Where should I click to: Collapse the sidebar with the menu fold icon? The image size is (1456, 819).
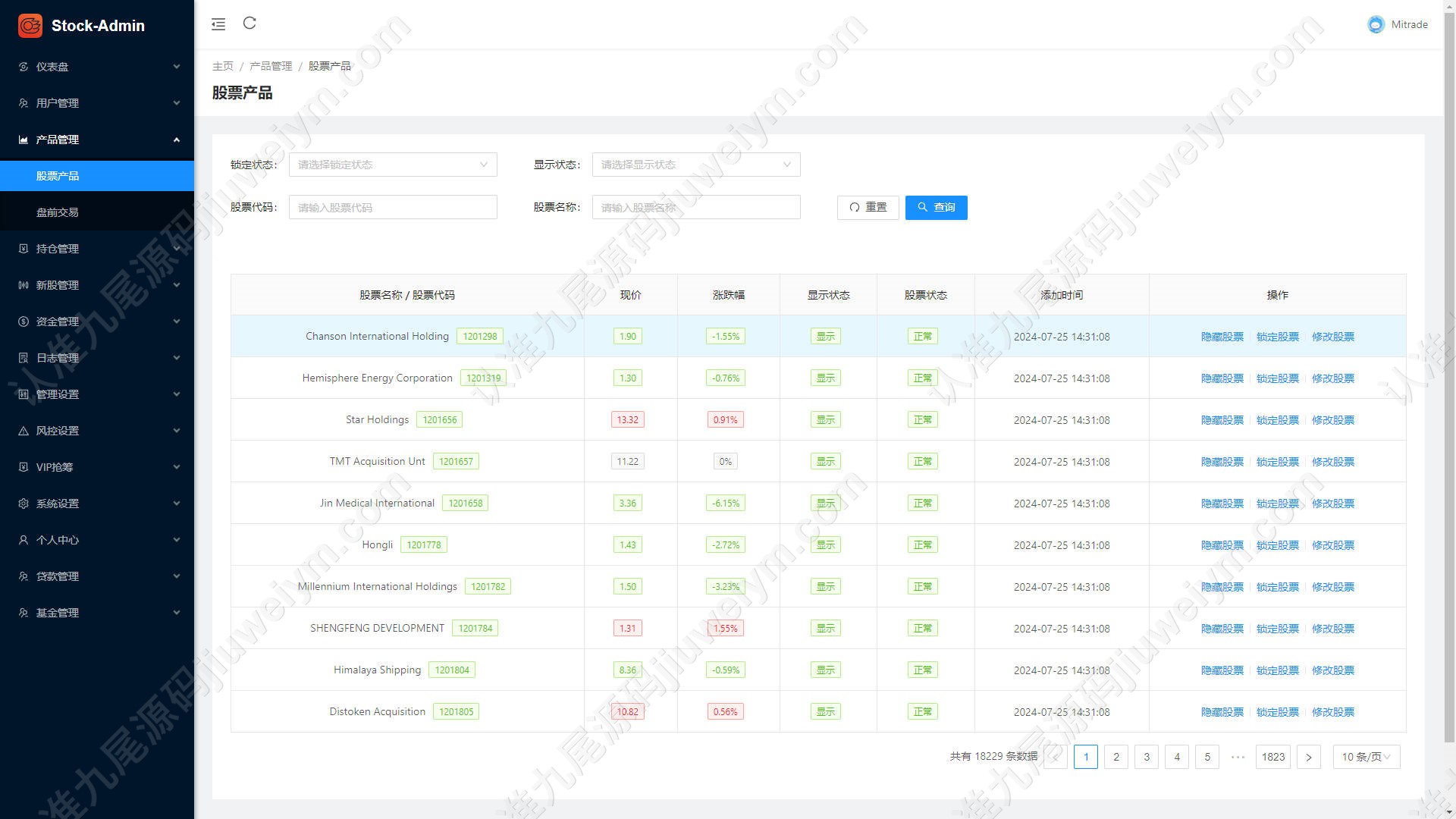point(218,24)
